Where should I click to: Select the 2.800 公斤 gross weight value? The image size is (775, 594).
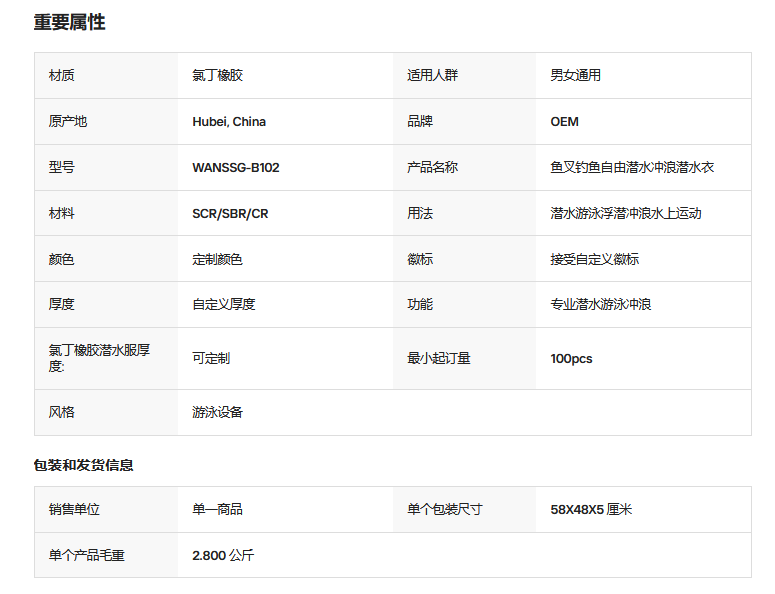point(223,555)
